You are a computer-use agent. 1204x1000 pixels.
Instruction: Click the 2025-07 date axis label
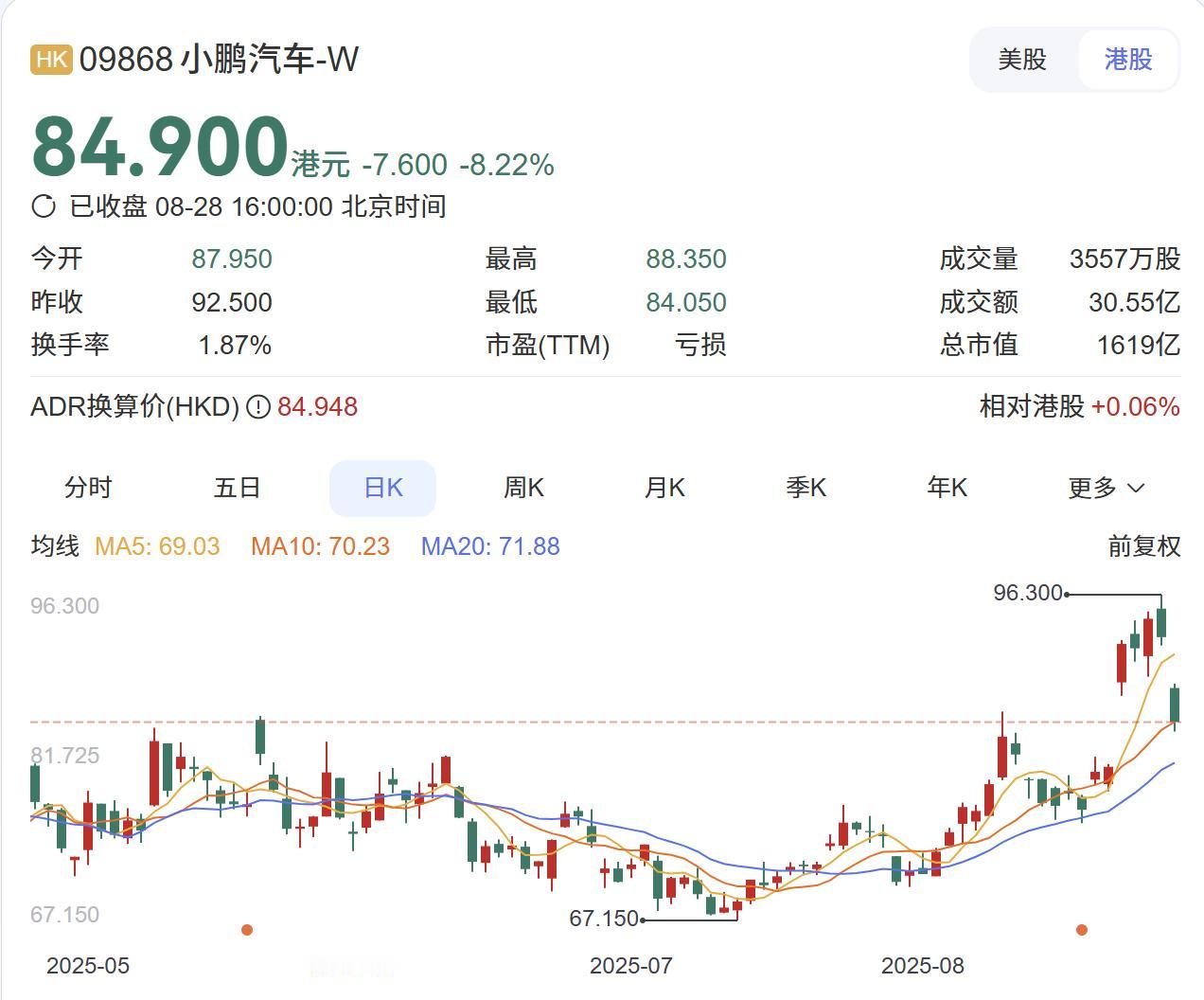coord(631,966)
